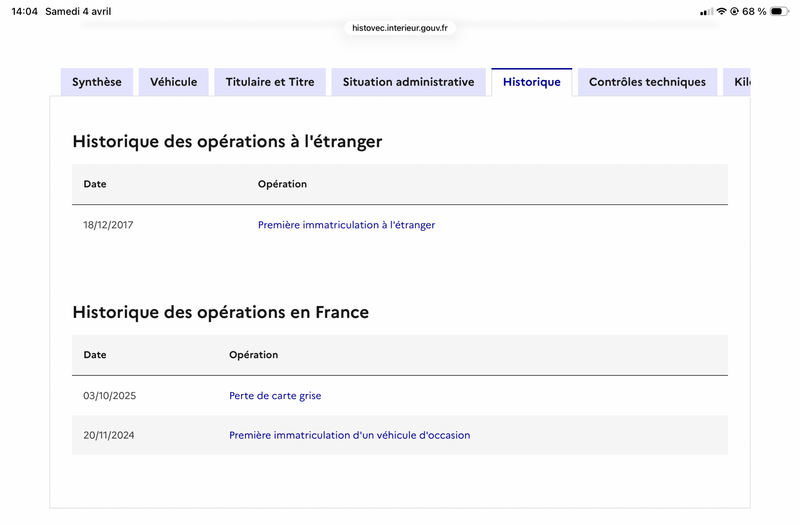Open the Contrôles techniques tab

(x=647, y=82)
